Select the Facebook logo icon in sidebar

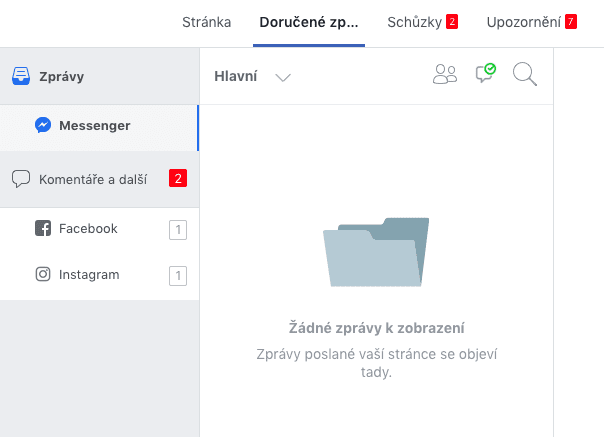pos(43,229)
